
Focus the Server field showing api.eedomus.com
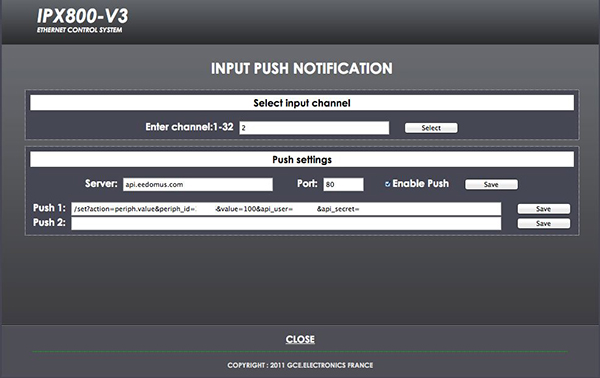coord(198,184)
